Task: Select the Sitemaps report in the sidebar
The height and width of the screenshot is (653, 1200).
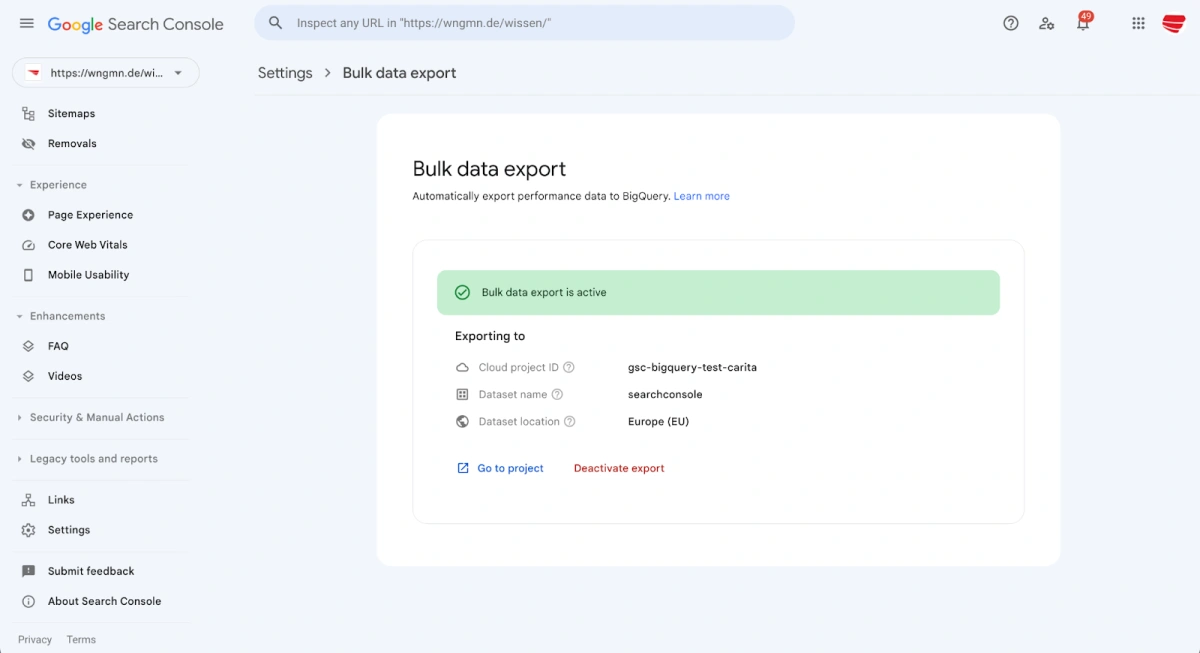Action: coord(71,113)
